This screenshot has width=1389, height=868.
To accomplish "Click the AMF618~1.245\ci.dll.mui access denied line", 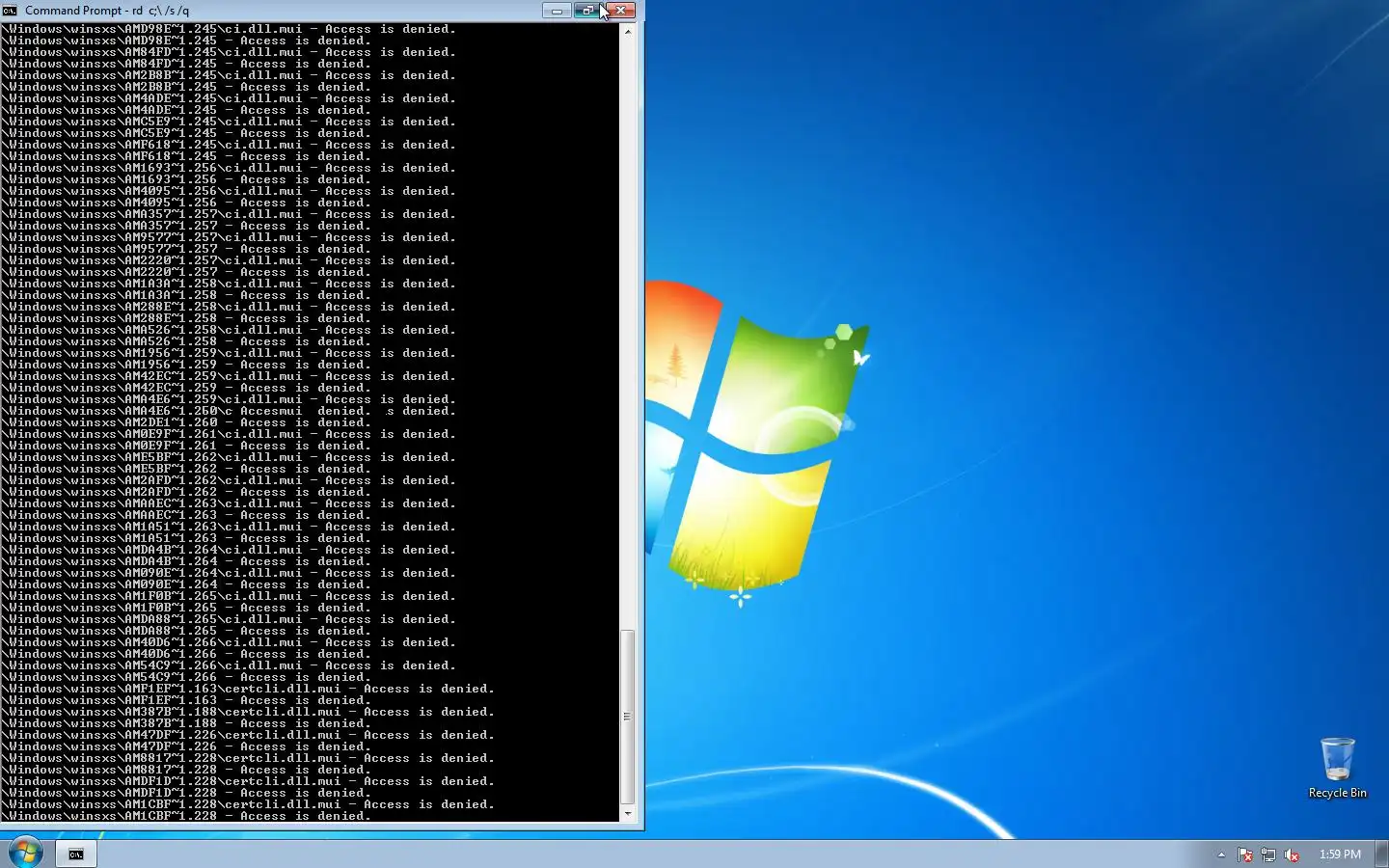I will click(229, 145).
